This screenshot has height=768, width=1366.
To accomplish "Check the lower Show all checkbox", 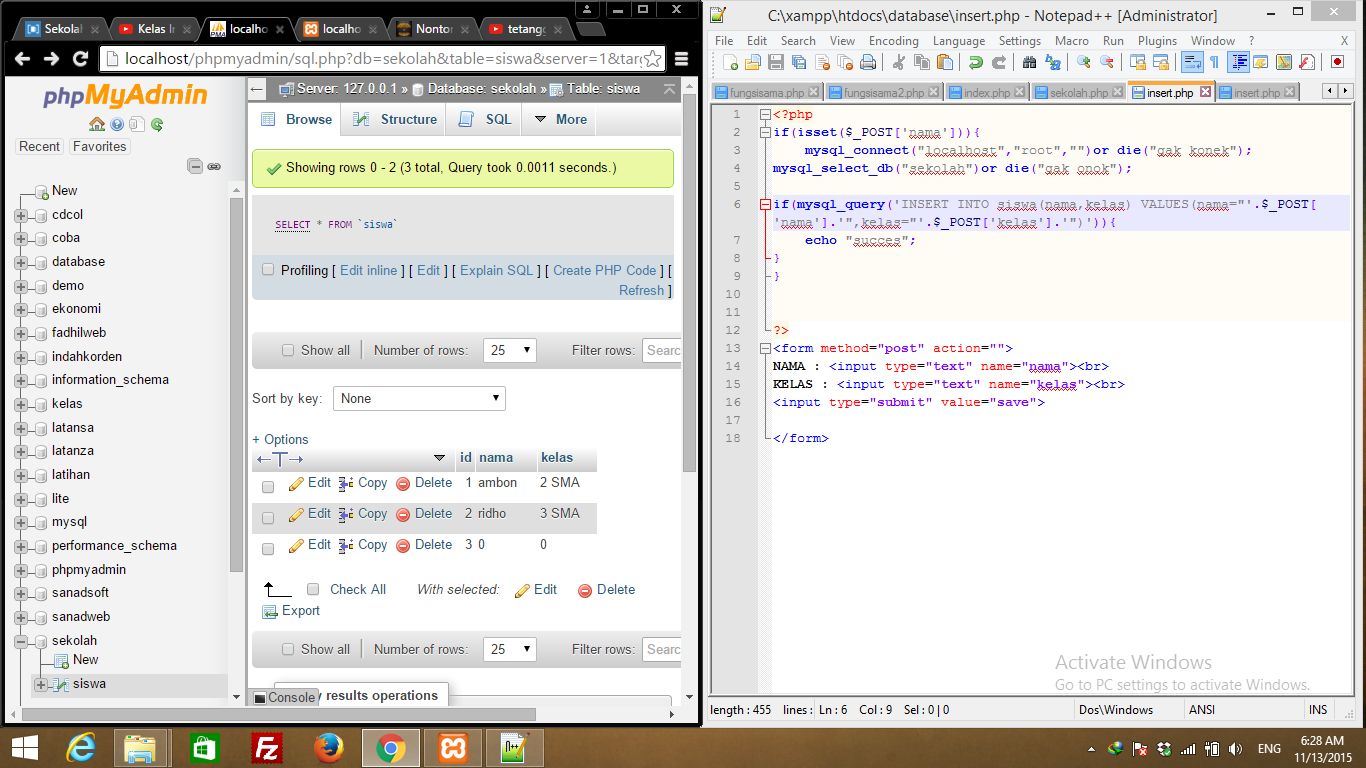I will [288, 649].
